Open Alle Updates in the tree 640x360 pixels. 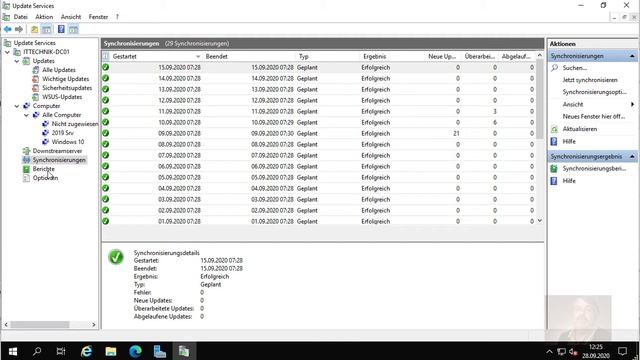click(x=58, y=70)
